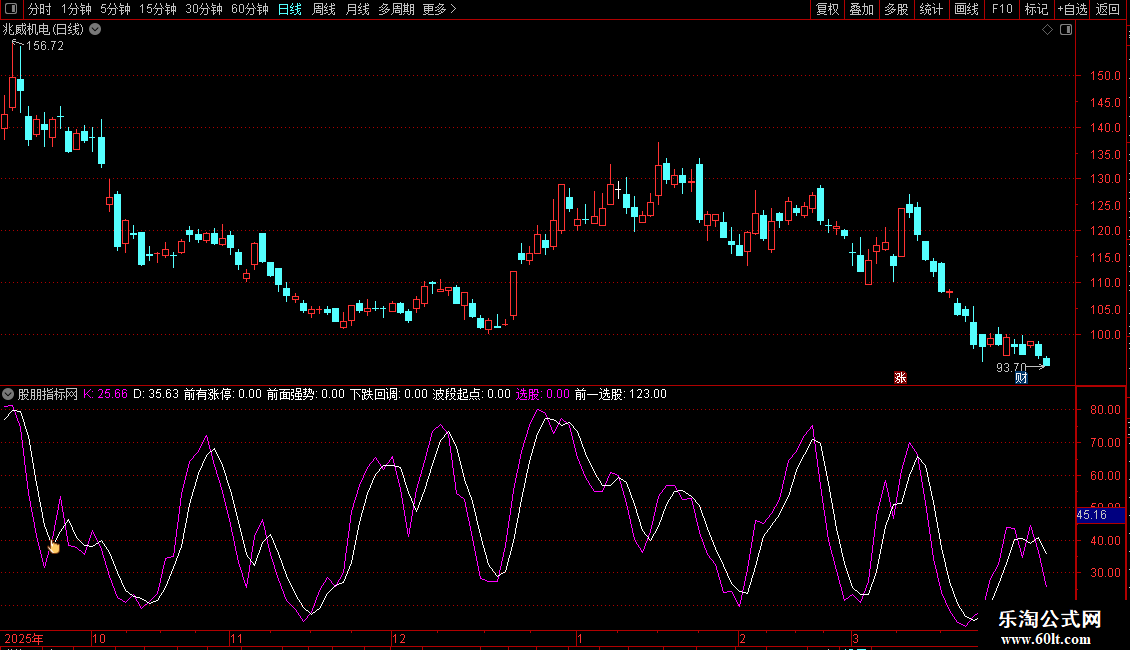Open the 月线 monthly chart
Screen dimensions: 1130x650
point(357,9)
